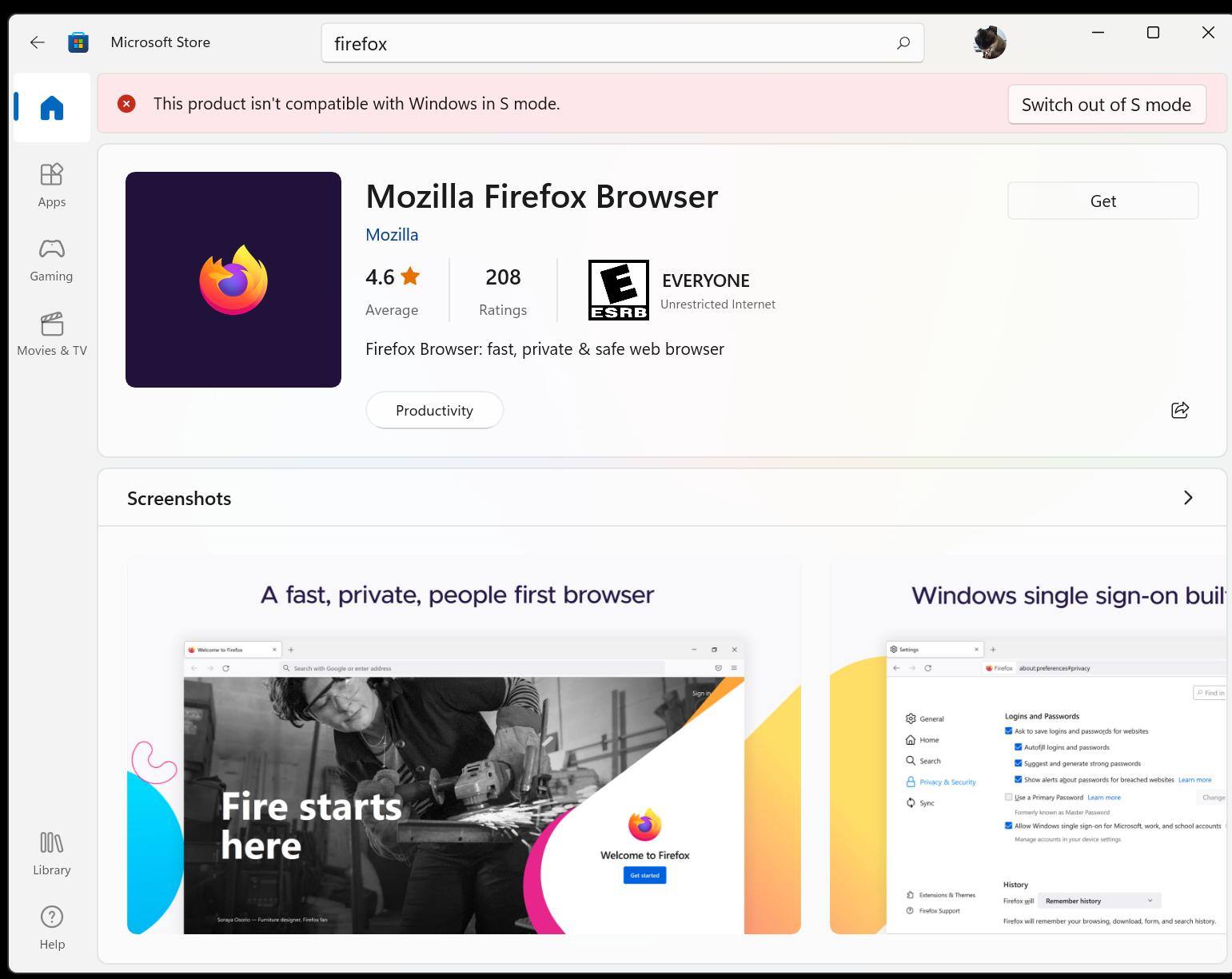Screen dimensions: 1232x979
Task: Click the Get button
Action: [1103, 201]
